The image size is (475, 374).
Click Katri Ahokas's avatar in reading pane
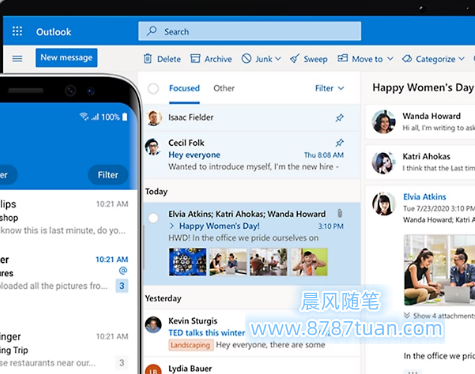pyautogui.click(x=383, y=163)
